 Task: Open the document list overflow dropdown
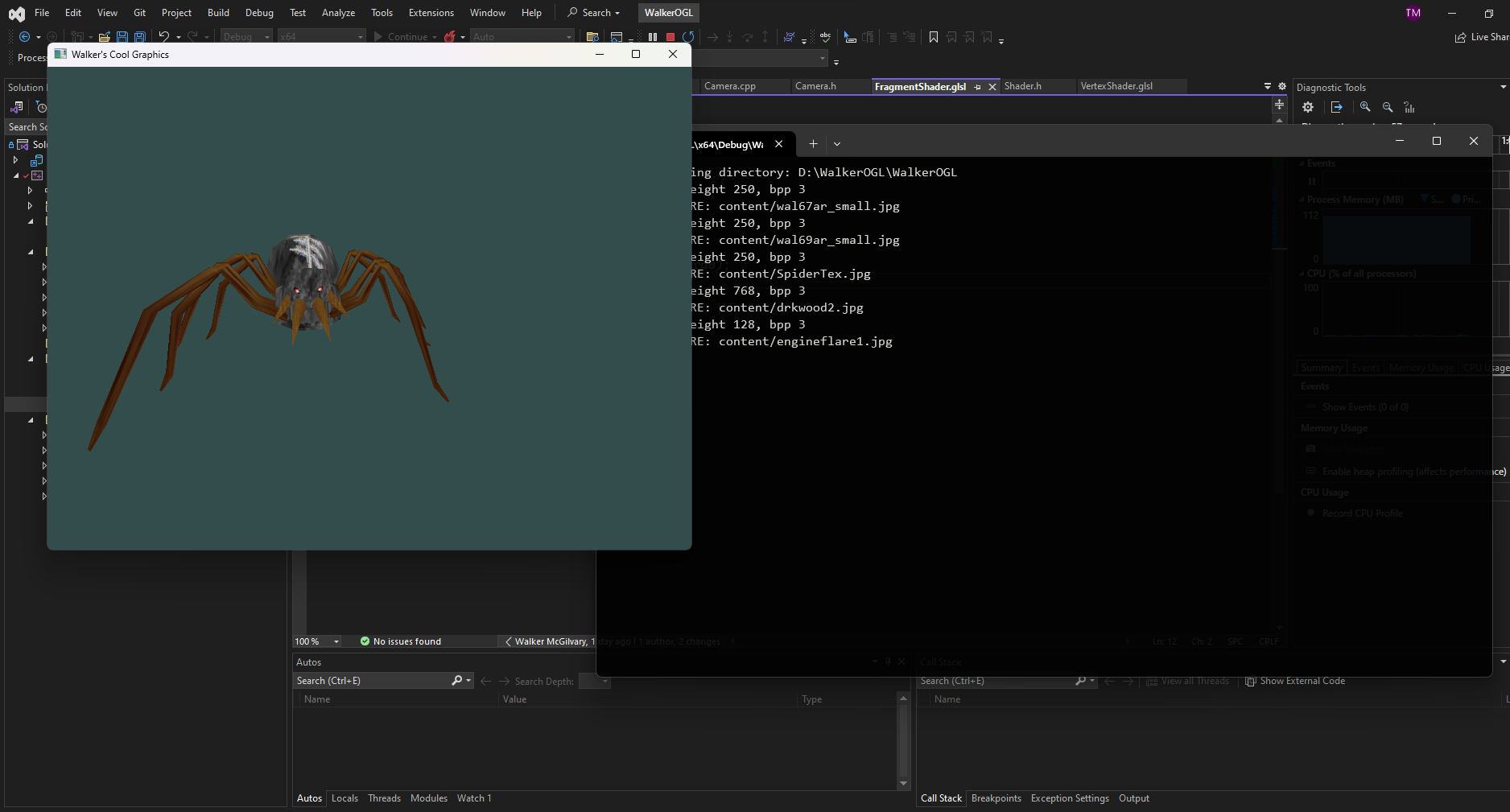tap(1268, 86)
